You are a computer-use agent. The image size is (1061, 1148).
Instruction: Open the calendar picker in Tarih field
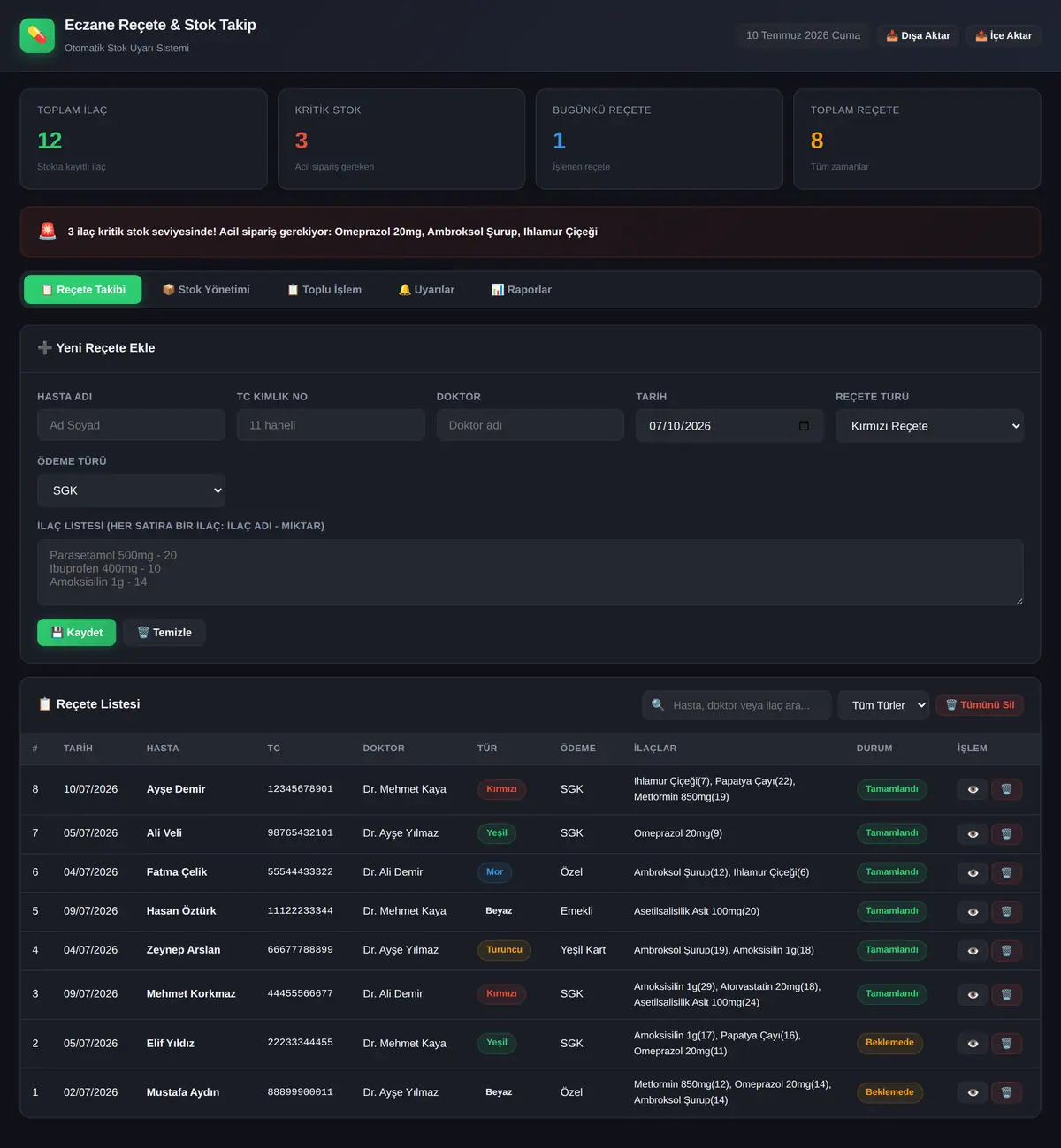point(804,426)
